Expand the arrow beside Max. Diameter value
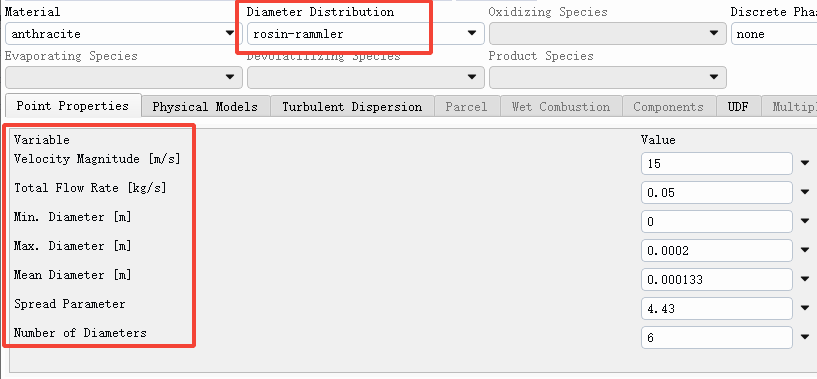The width and height of the screenshot is (817, 379). pos(805,251)
